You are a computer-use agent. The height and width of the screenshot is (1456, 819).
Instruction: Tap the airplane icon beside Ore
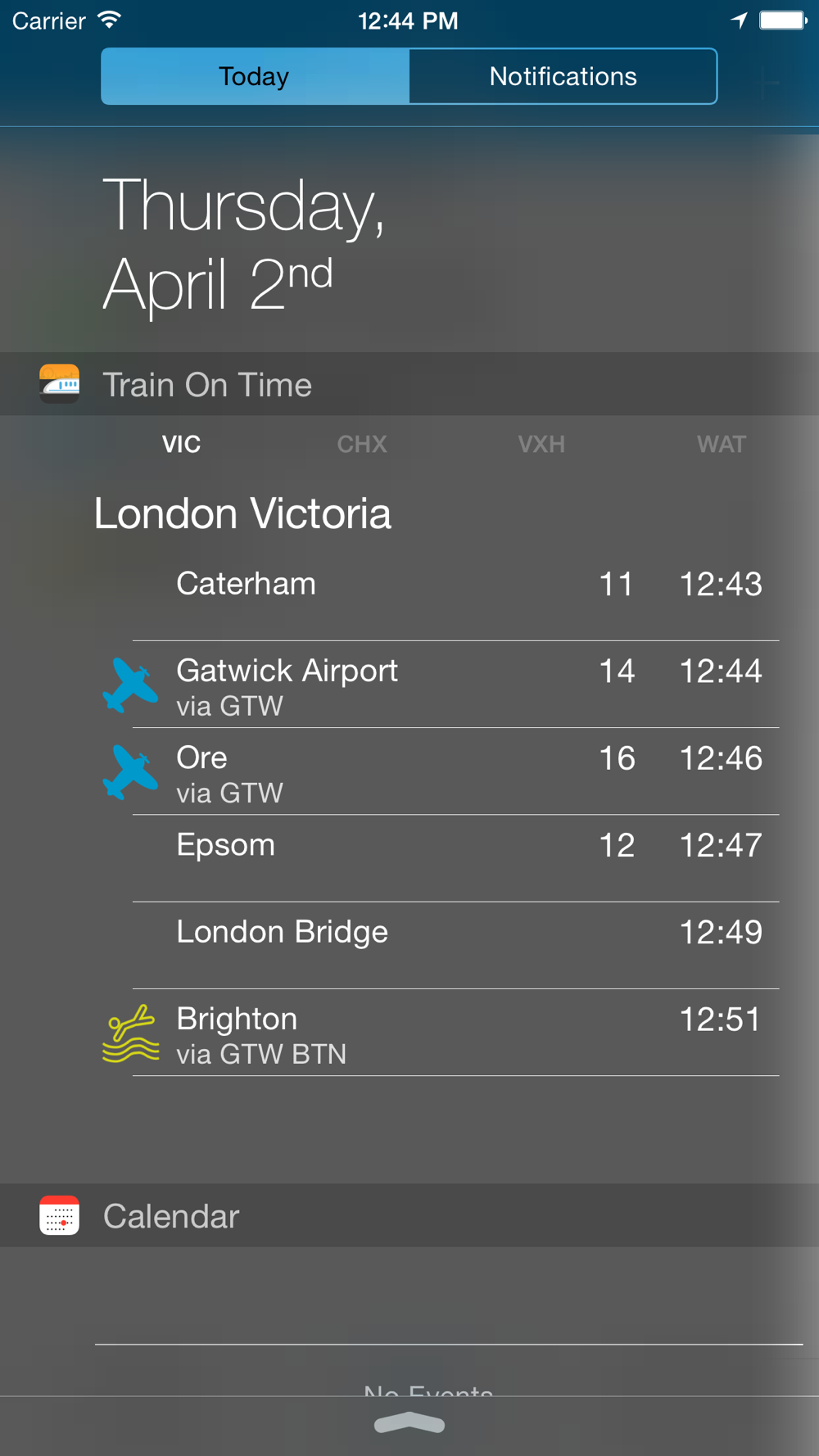130,772
